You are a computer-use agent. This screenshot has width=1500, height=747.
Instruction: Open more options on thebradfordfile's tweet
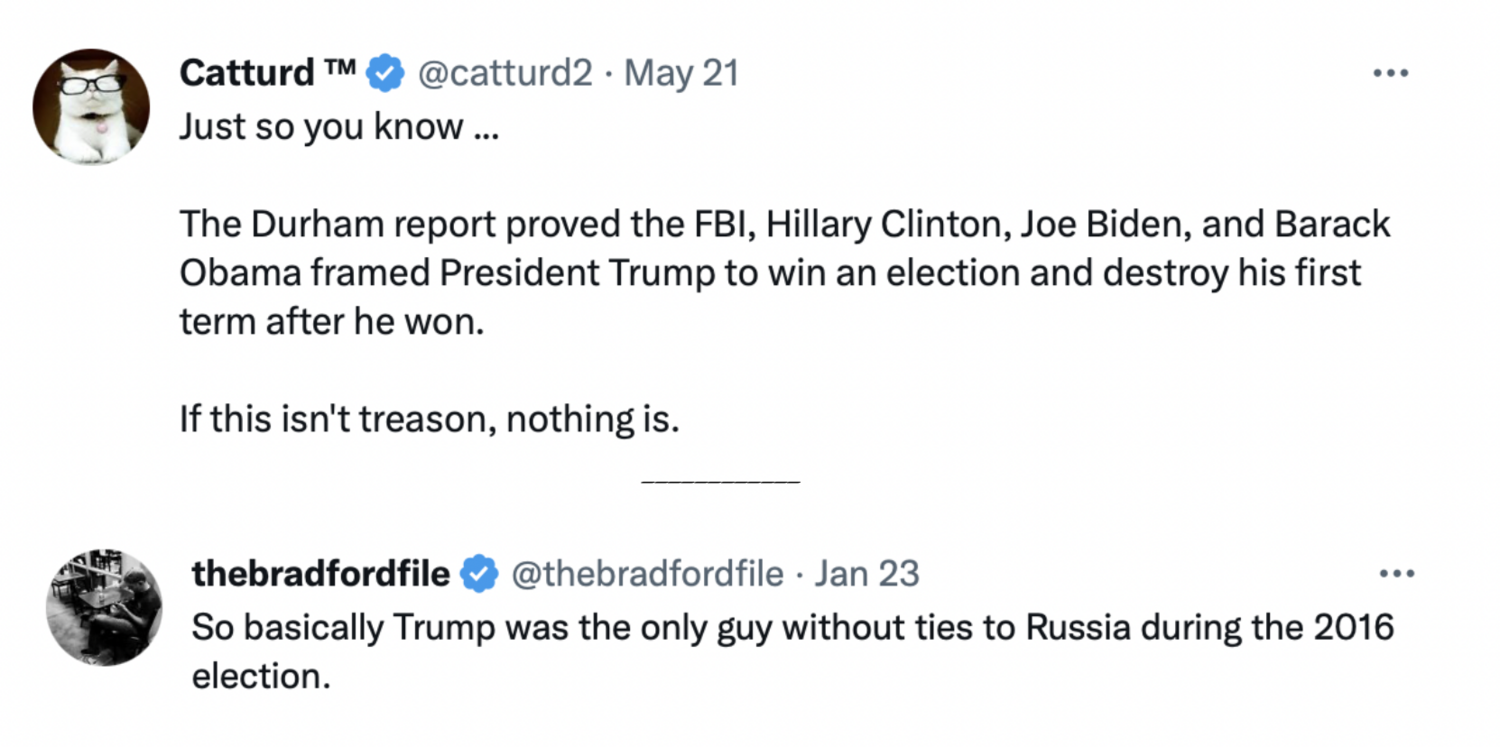tap(1396, 574)
